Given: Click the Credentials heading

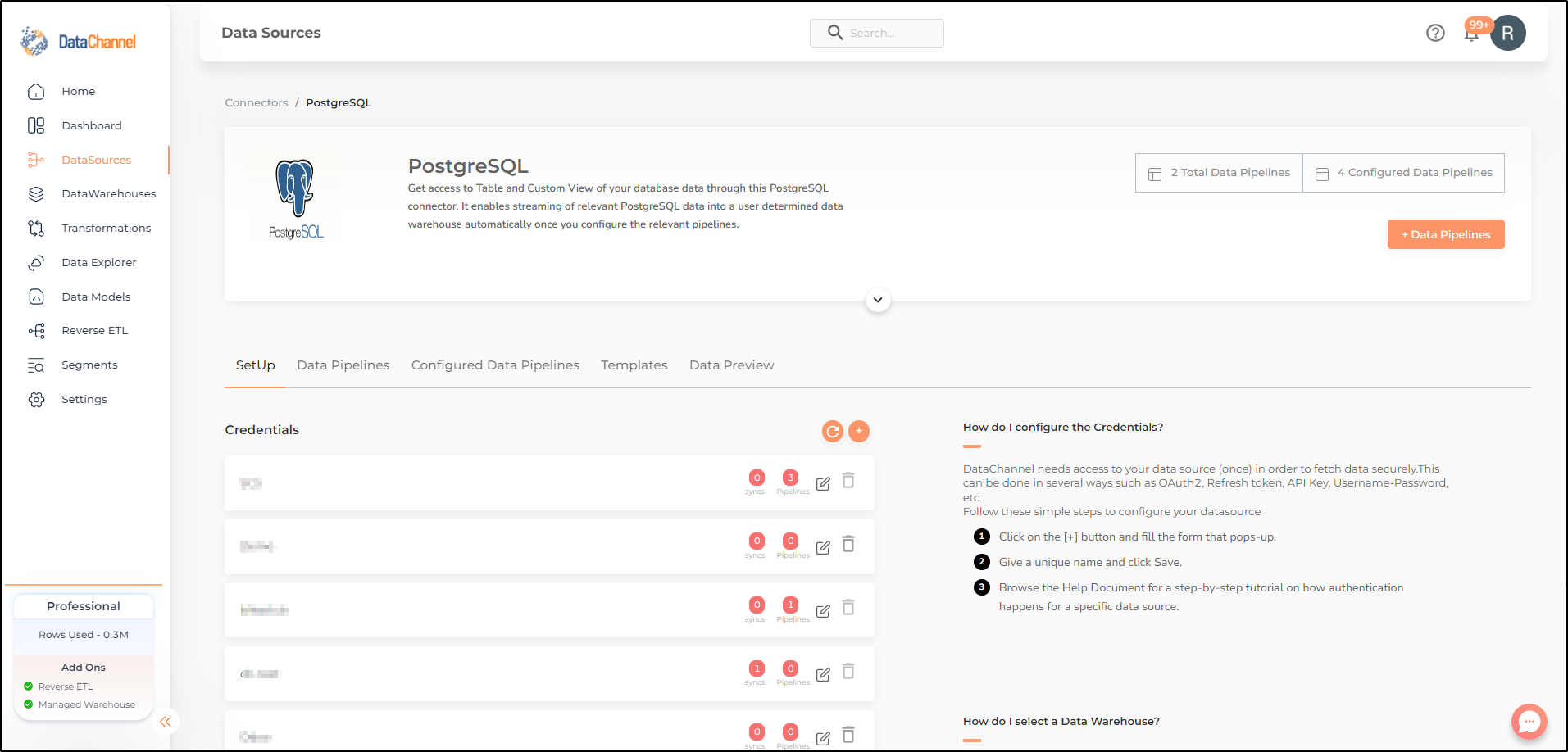Looking at the screenshot, I should coord(262,430).
